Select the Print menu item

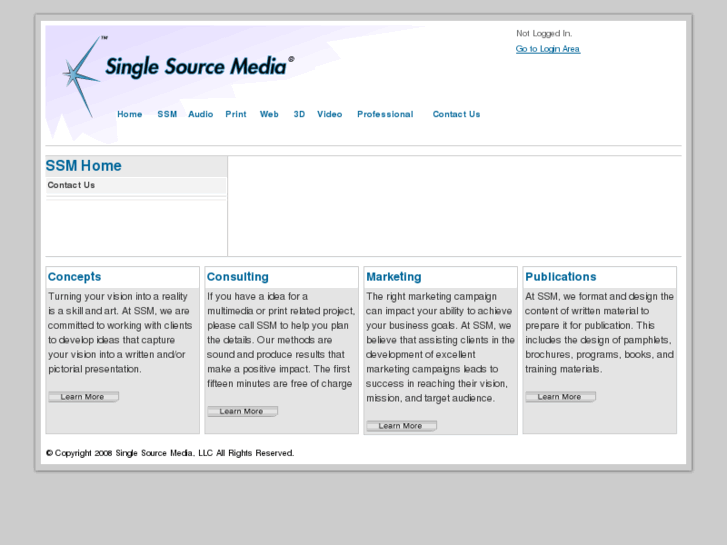pyautogui.click(x=236, y=114)
